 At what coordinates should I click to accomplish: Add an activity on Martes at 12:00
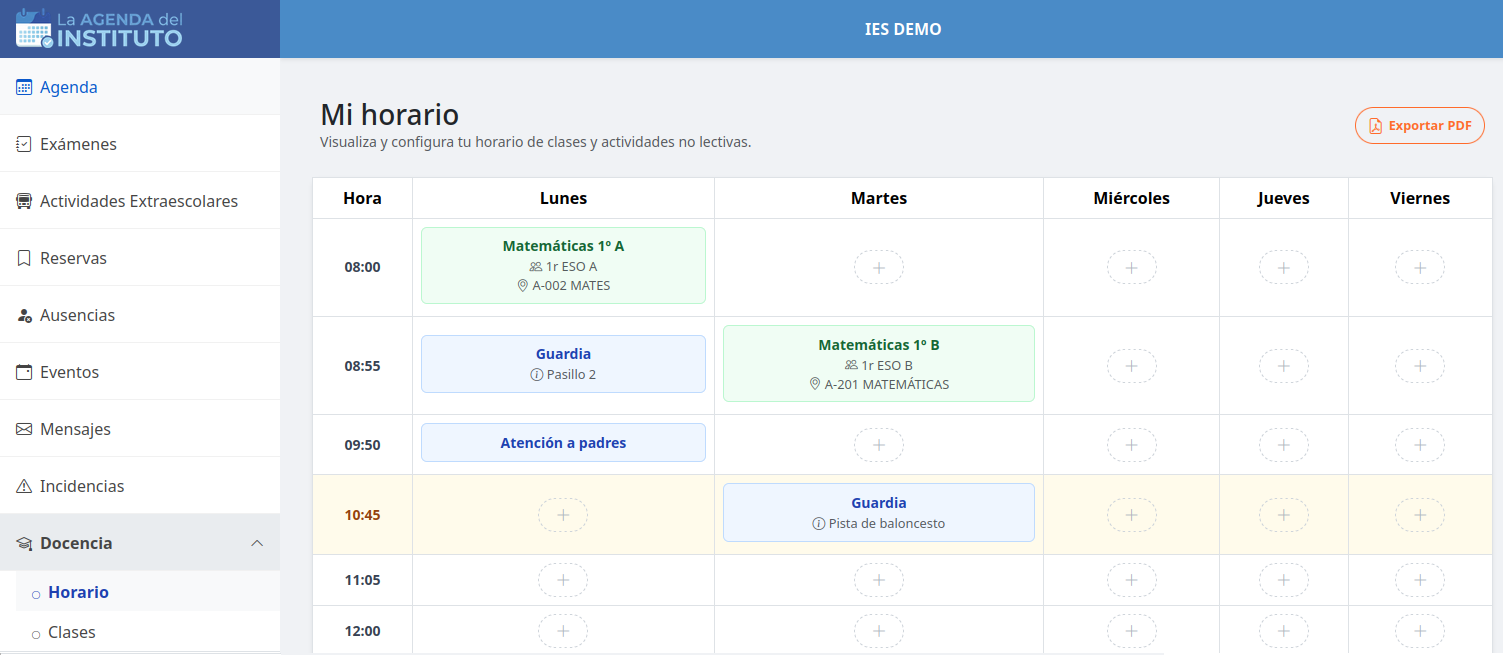tap(879, 631)
